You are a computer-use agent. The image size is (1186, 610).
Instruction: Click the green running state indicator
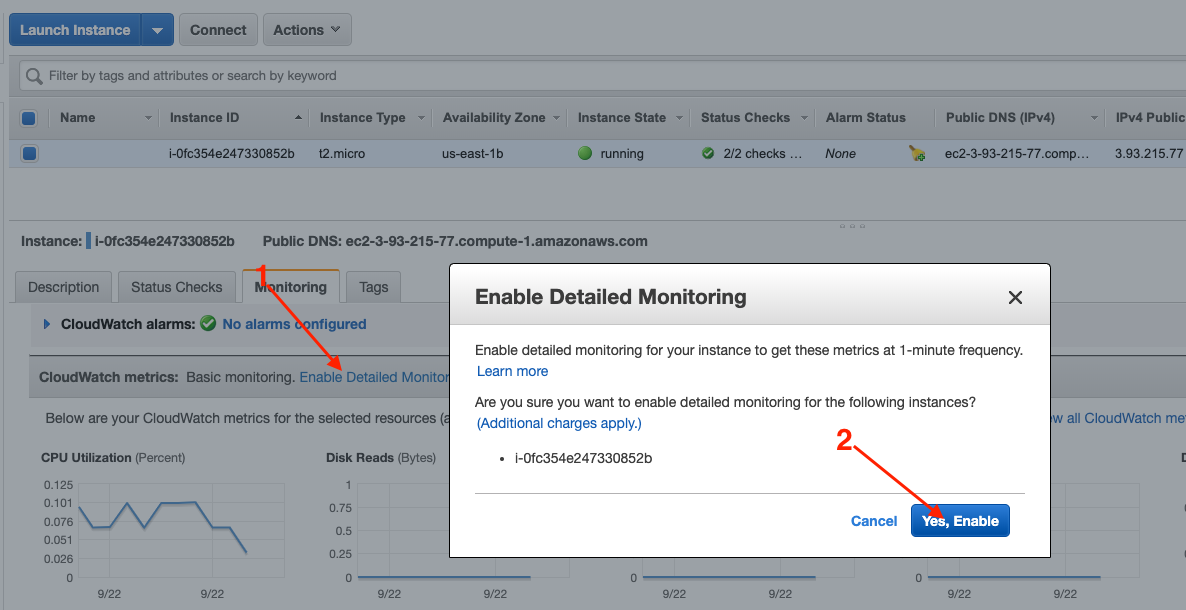[585, 154]
